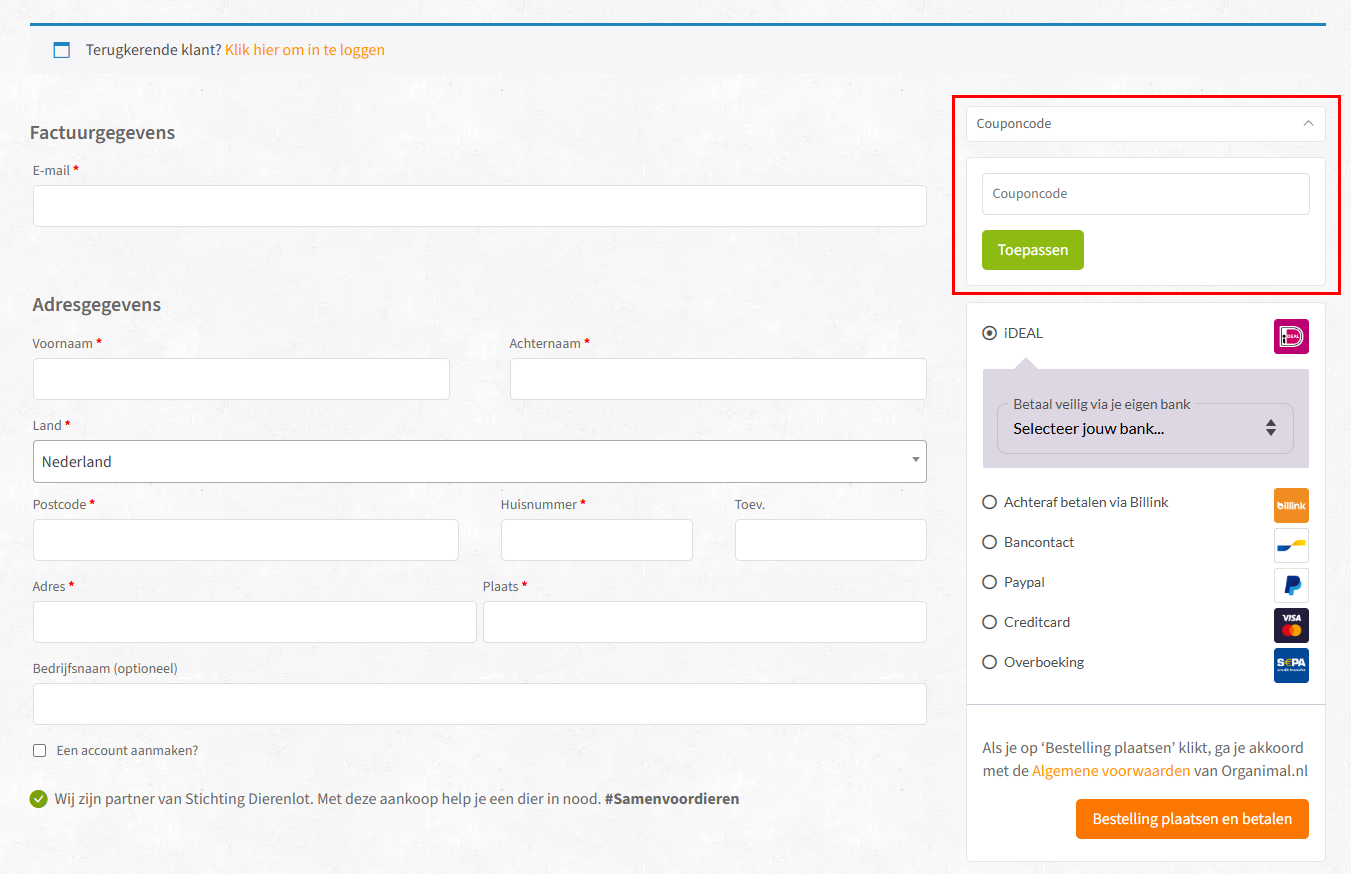Click the window icon beside Terugkerende klant

point(62,50)
